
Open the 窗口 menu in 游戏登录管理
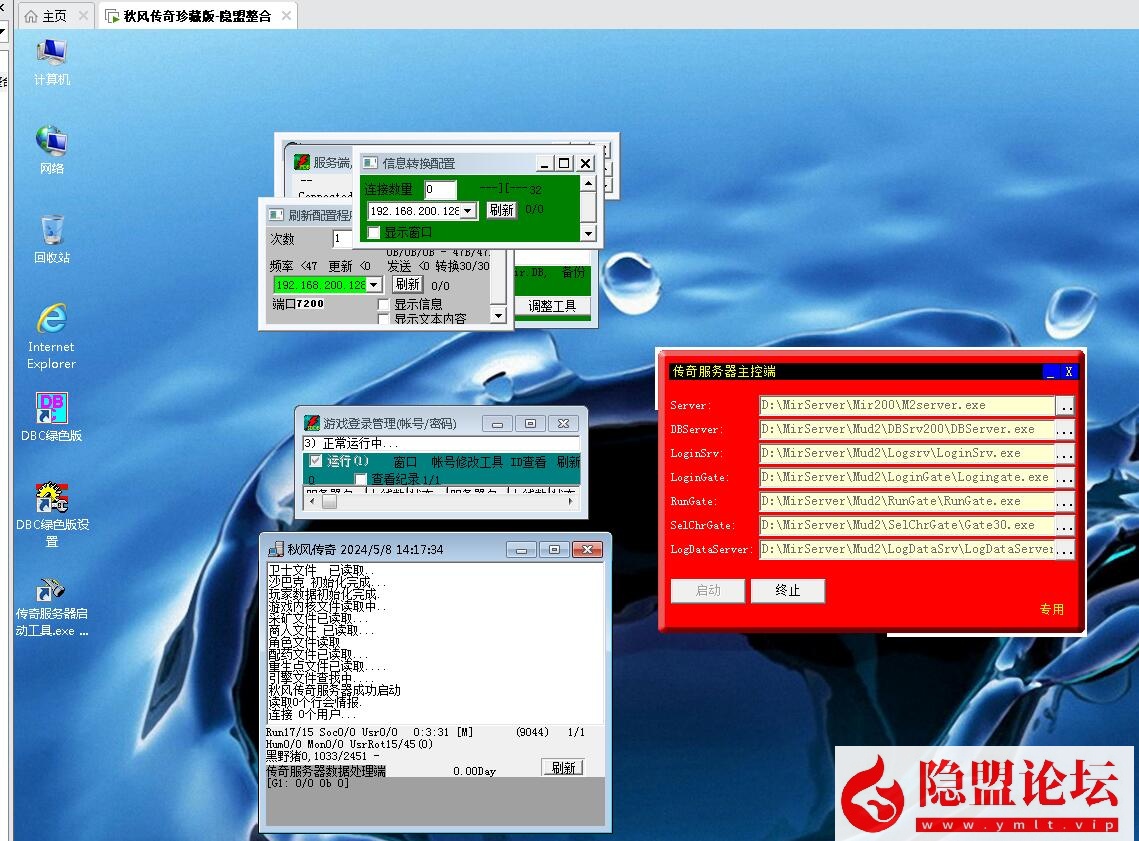[x=405, y=462]
